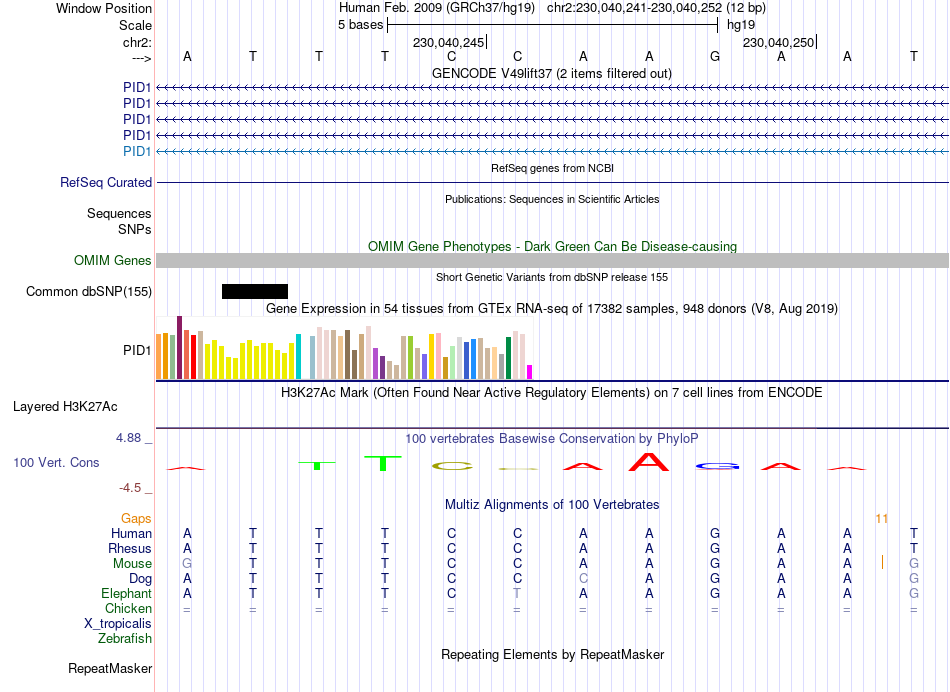950x692 pixels.
Task: Click the Scale label
Action: pyautogui.click(x=135, y=25)
